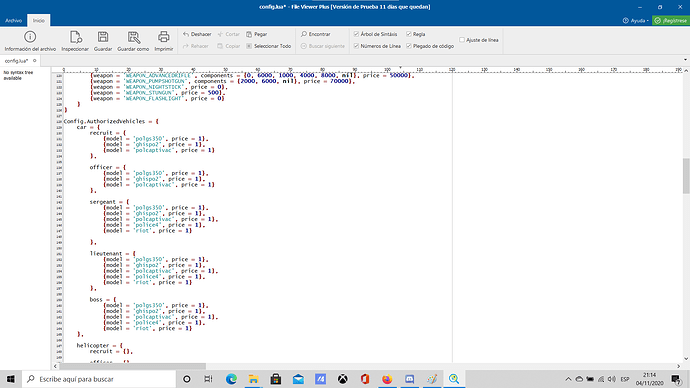Screen dimensions: 690x388
Task: Click 'No syntax tree available' text
Action: [18, 75]
